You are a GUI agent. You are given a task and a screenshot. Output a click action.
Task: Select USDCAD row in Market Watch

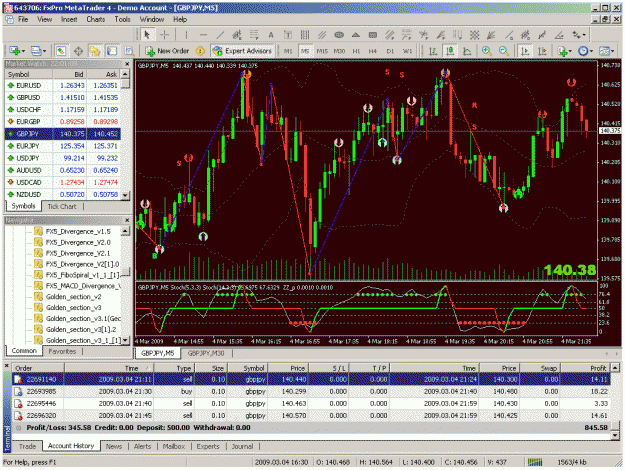tap(63, 182)
